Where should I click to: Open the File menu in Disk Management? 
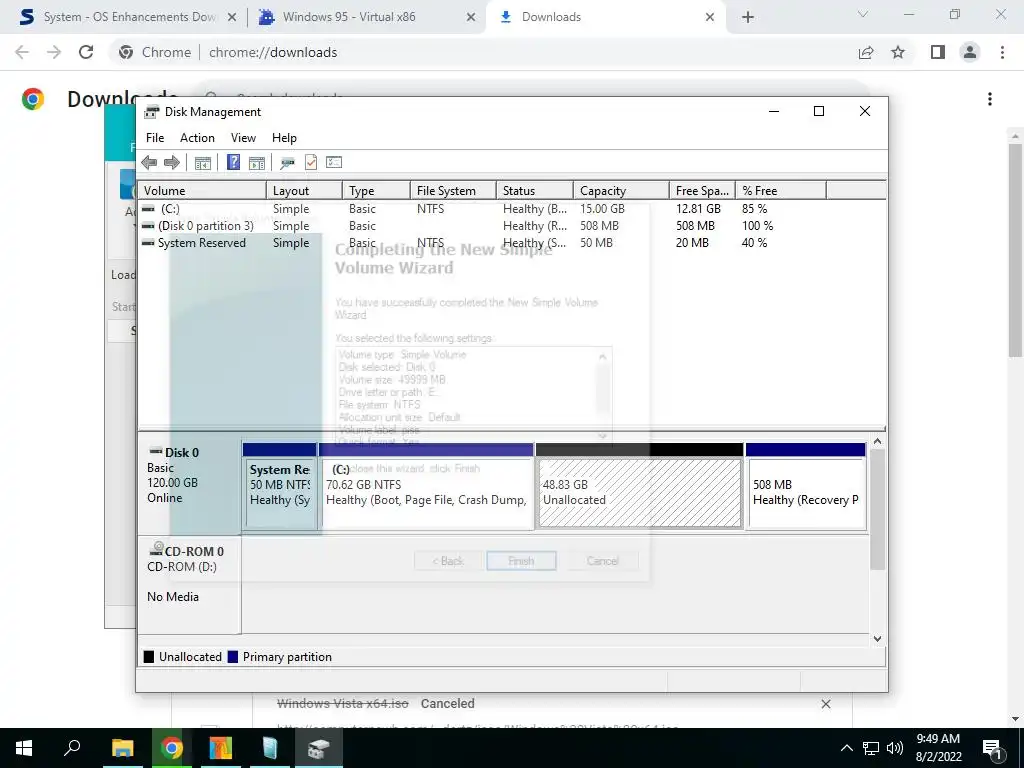155,138
